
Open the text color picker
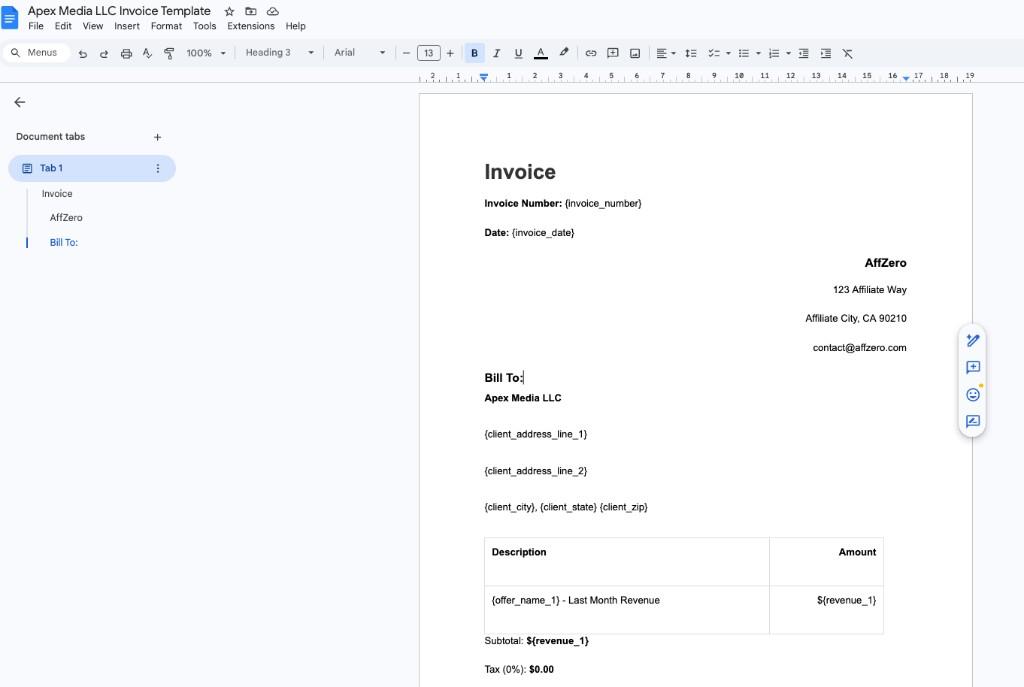pos(541,54)
